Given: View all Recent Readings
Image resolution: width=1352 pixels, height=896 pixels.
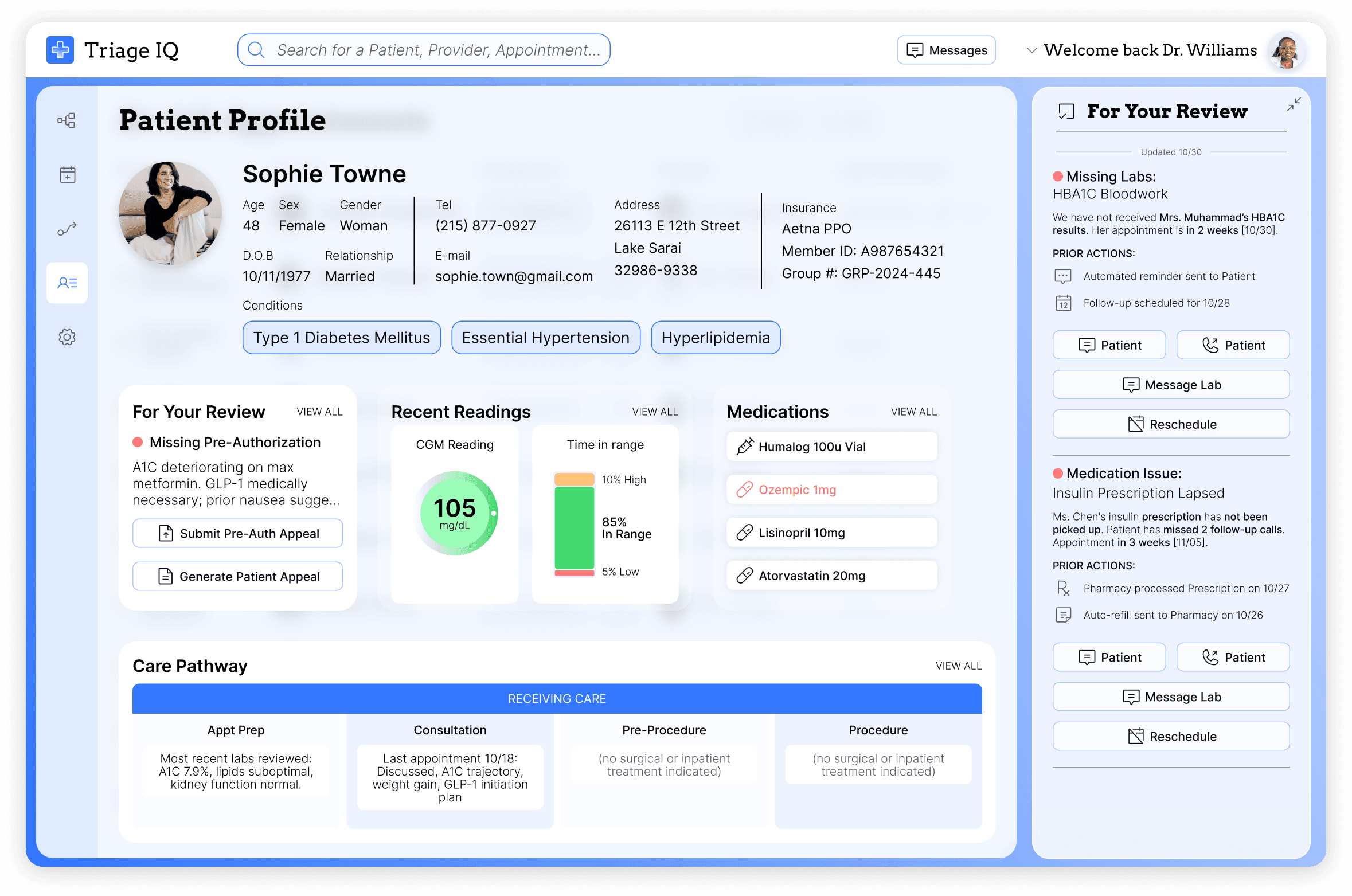Looking at the screenshot, I should [x=654, y=412].
